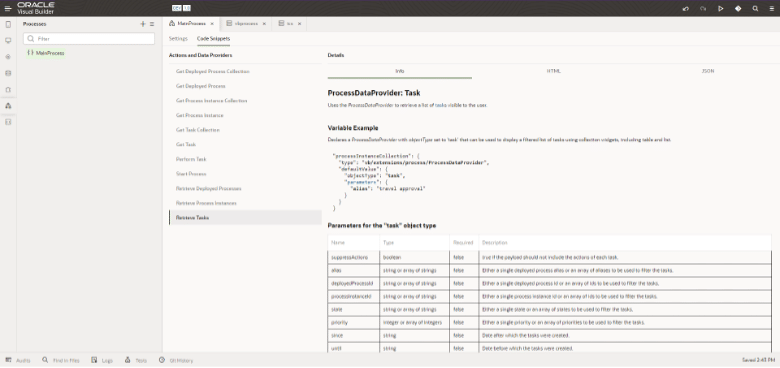This screenshot has height=368, width=780.
Task: Add a new process with the plus icon
Action: click(x=143, y=24)
